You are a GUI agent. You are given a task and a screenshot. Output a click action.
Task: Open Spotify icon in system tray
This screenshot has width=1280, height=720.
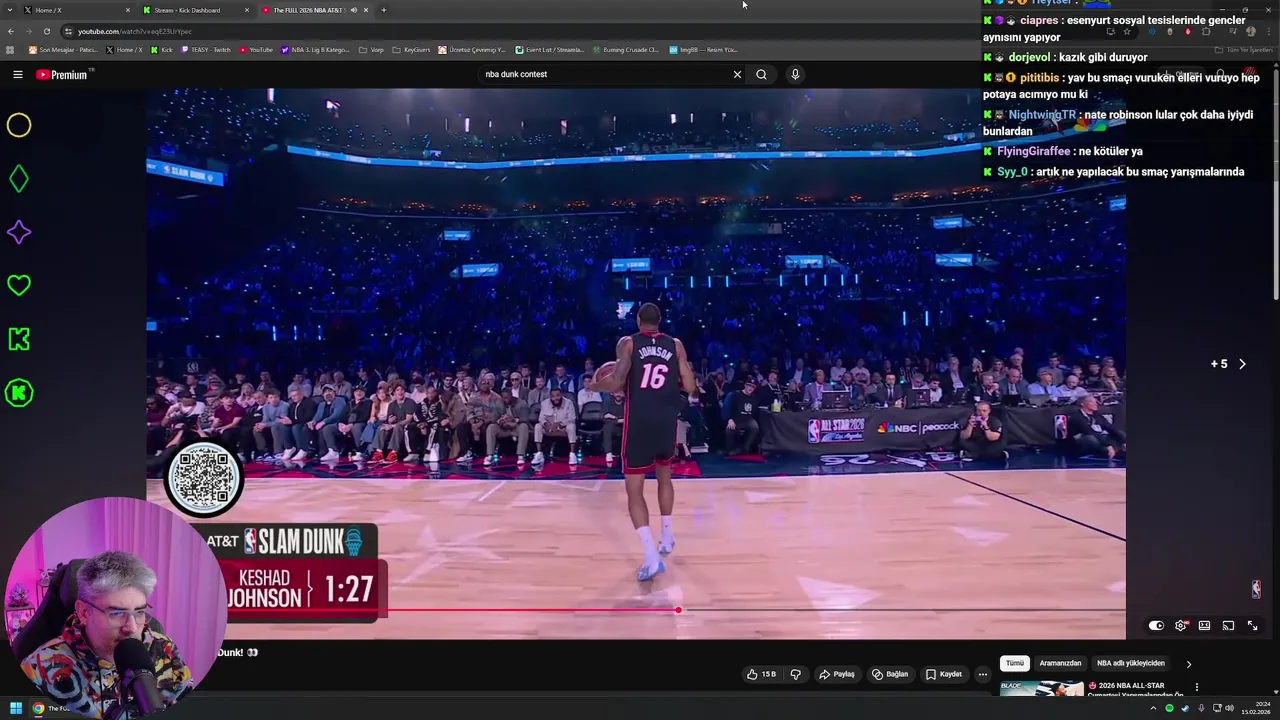(1169, 708)
